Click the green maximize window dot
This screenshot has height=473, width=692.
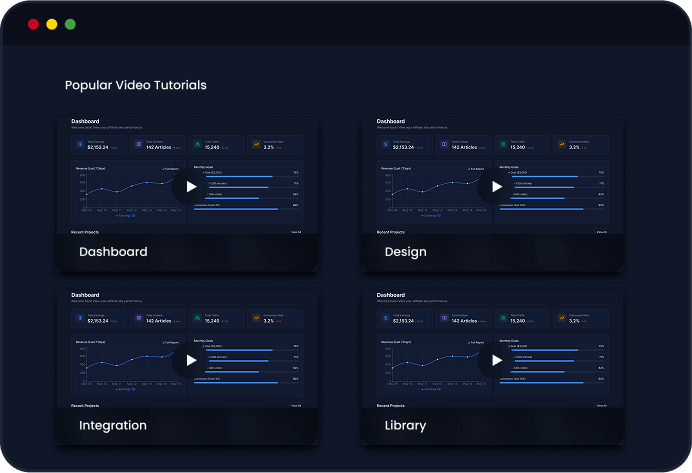coord(70,24)
